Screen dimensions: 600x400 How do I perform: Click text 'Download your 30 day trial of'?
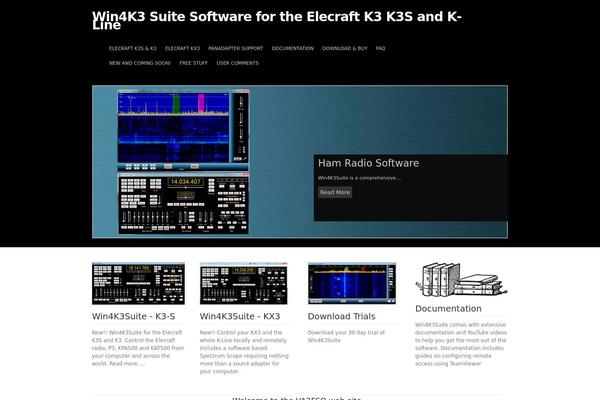[x=346, y=333]
